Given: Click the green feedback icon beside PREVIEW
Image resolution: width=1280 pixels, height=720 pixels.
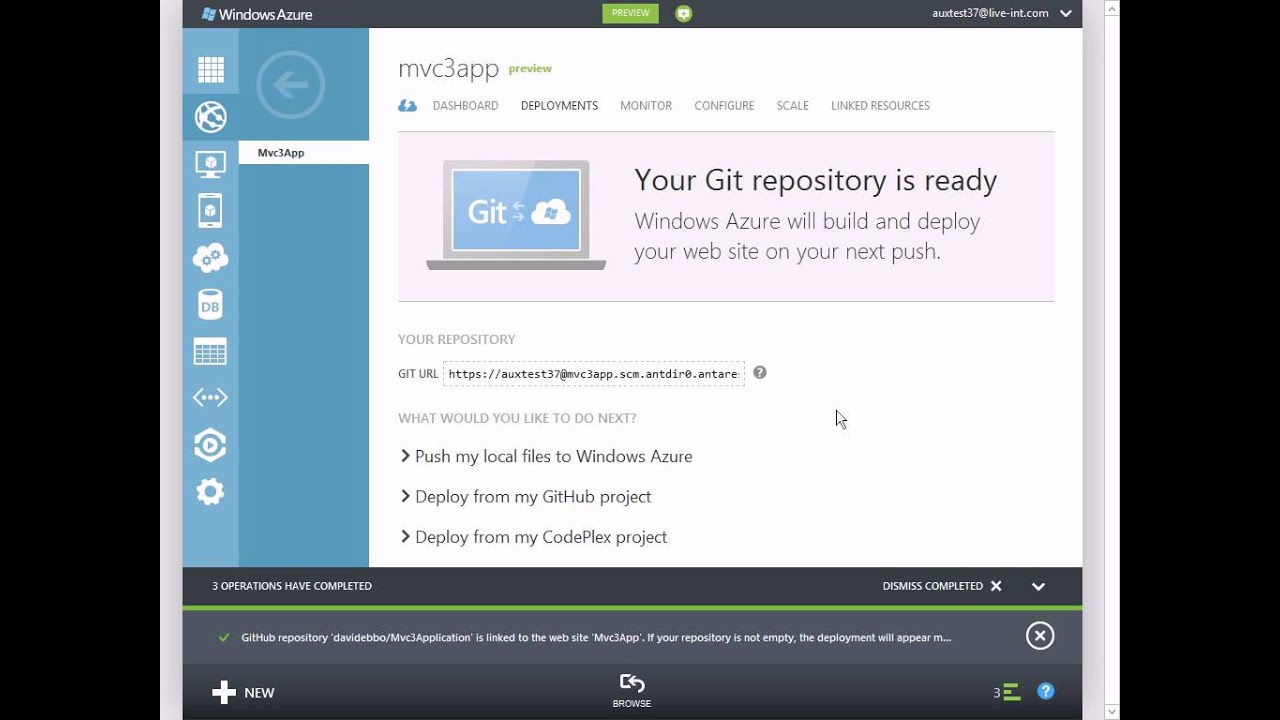Looking at the screenshot, I should [683, 13].
